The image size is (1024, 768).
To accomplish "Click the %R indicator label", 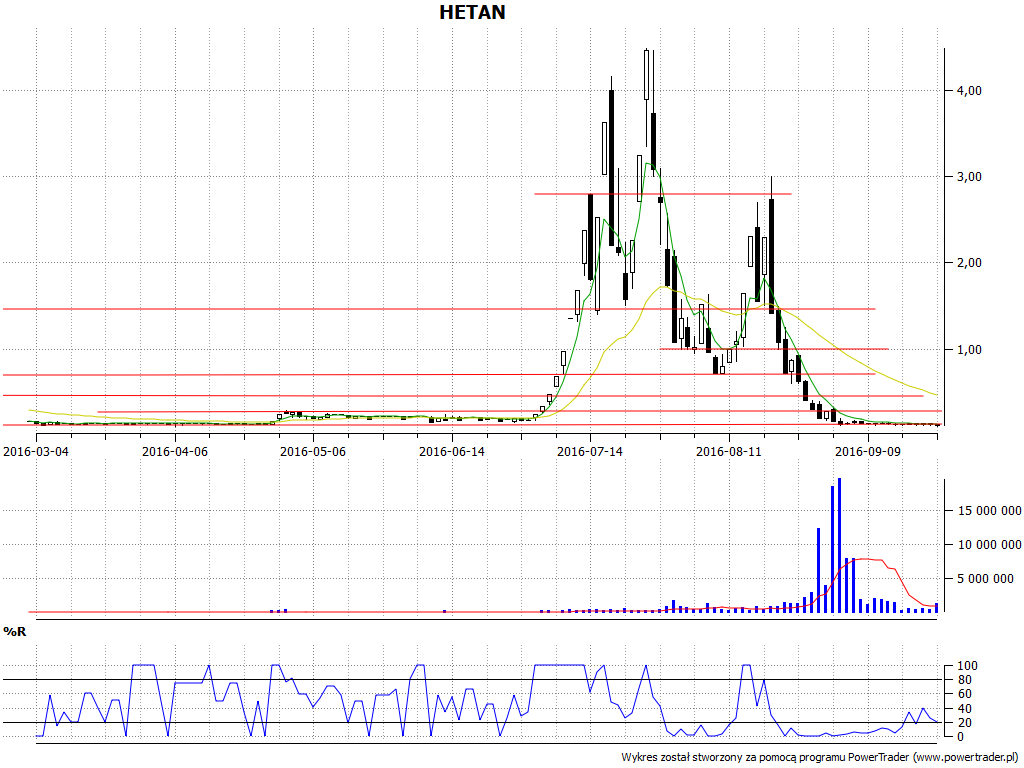I will (x=14, y=632).
